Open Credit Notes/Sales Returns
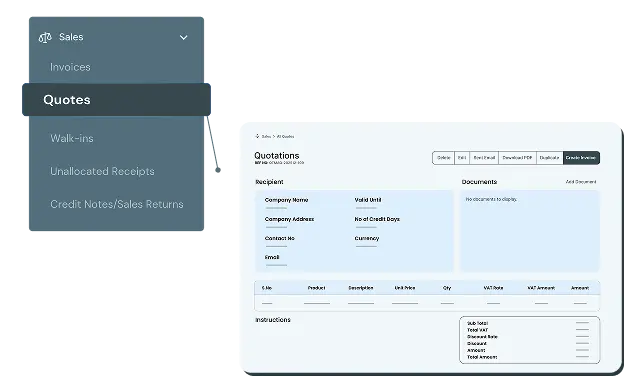 coord(117,204)
